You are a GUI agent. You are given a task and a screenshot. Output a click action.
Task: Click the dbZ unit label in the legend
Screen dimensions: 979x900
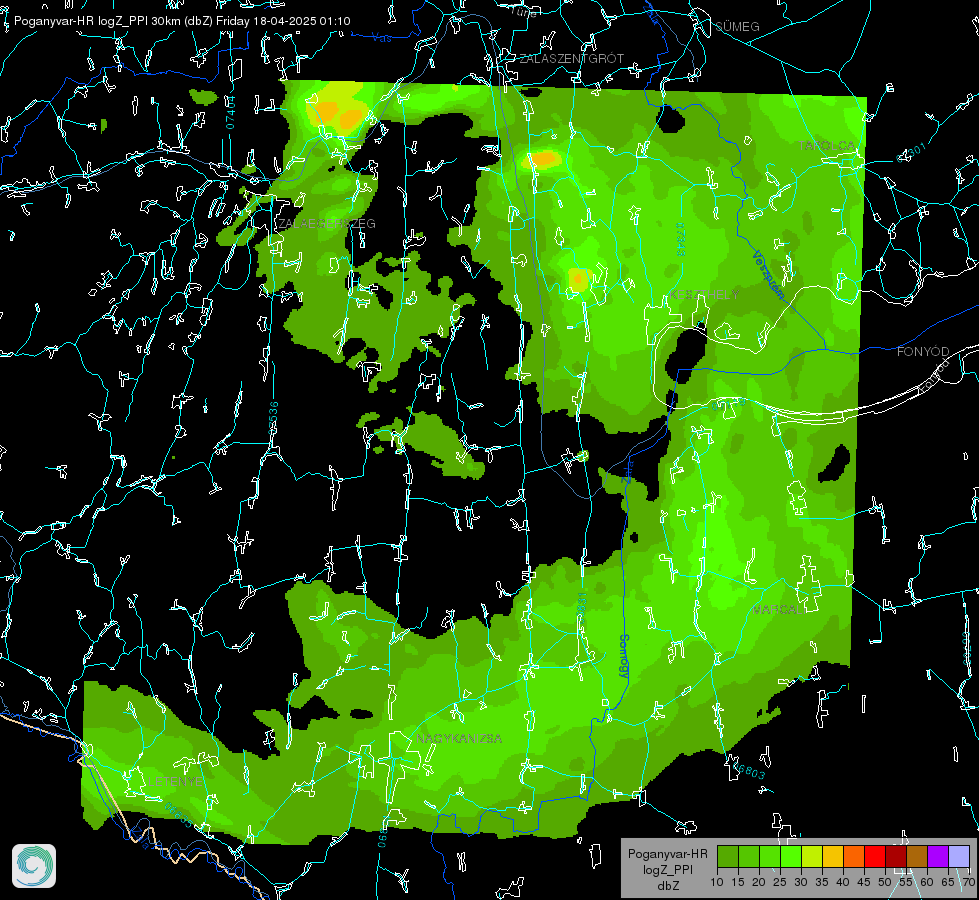[x=667, y=886]
